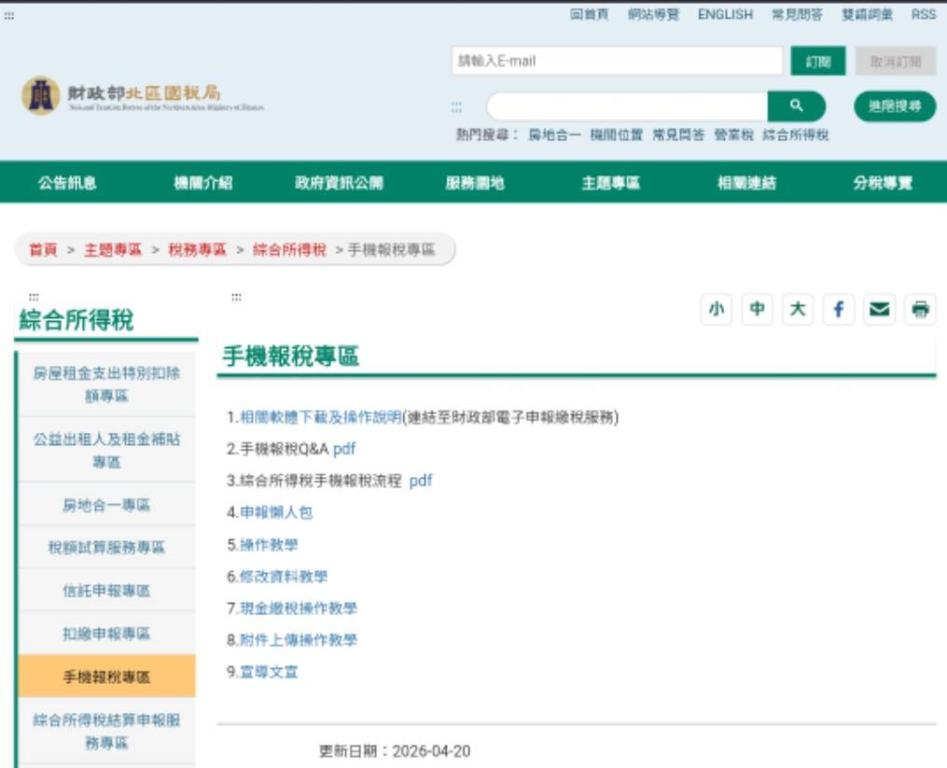The height and width of the screenshot is (768, 947).
Task: Click the search magnifier button
Action: coord(796,106)
